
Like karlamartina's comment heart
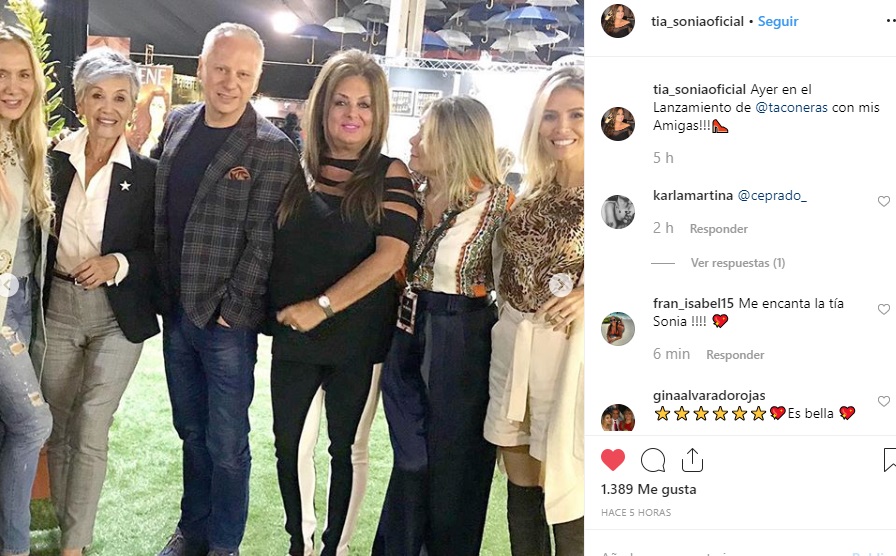[883, 201]
